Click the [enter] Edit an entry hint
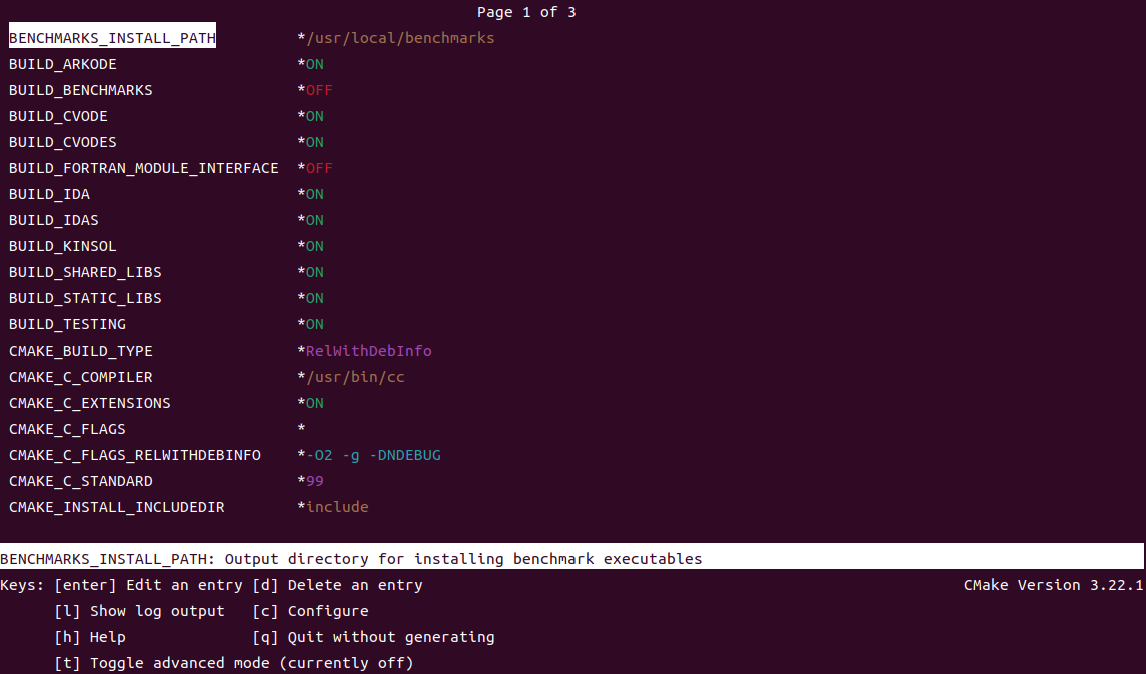 148,585
